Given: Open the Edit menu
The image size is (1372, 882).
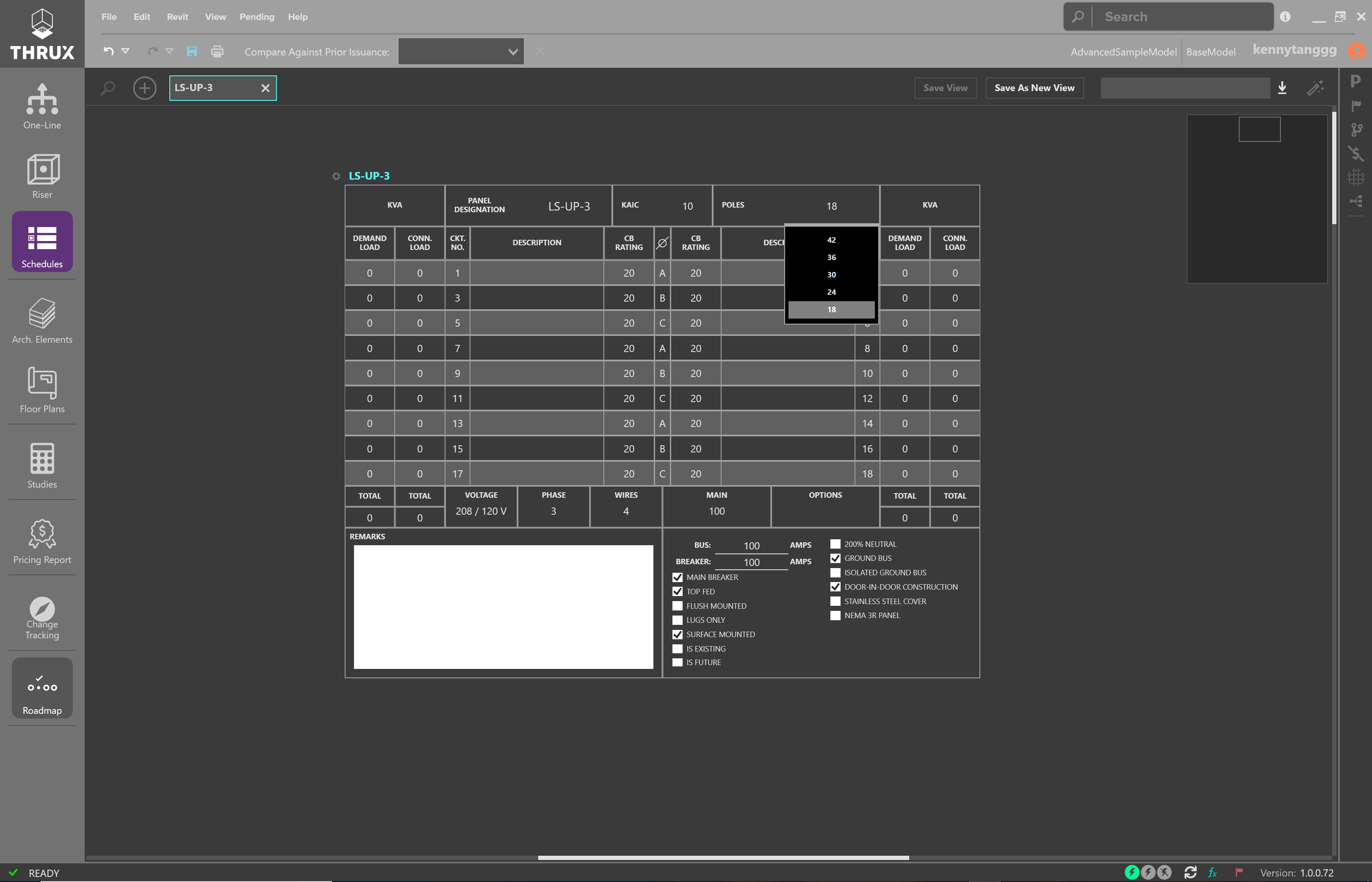Looking at the screenshot, I should tap(141, 17).
